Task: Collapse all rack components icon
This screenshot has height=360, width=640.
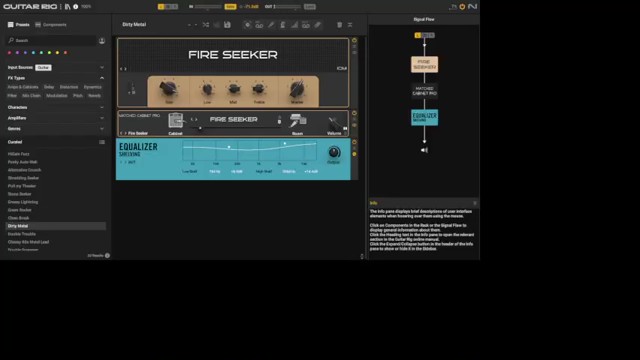Action: 350,25
